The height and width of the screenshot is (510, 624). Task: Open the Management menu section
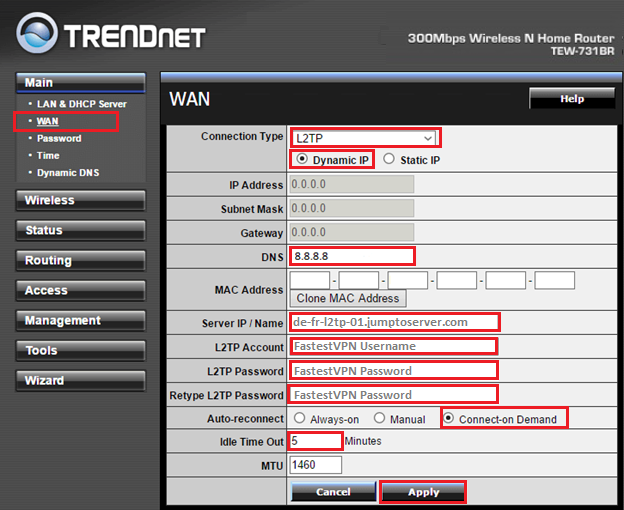(81, 320)
